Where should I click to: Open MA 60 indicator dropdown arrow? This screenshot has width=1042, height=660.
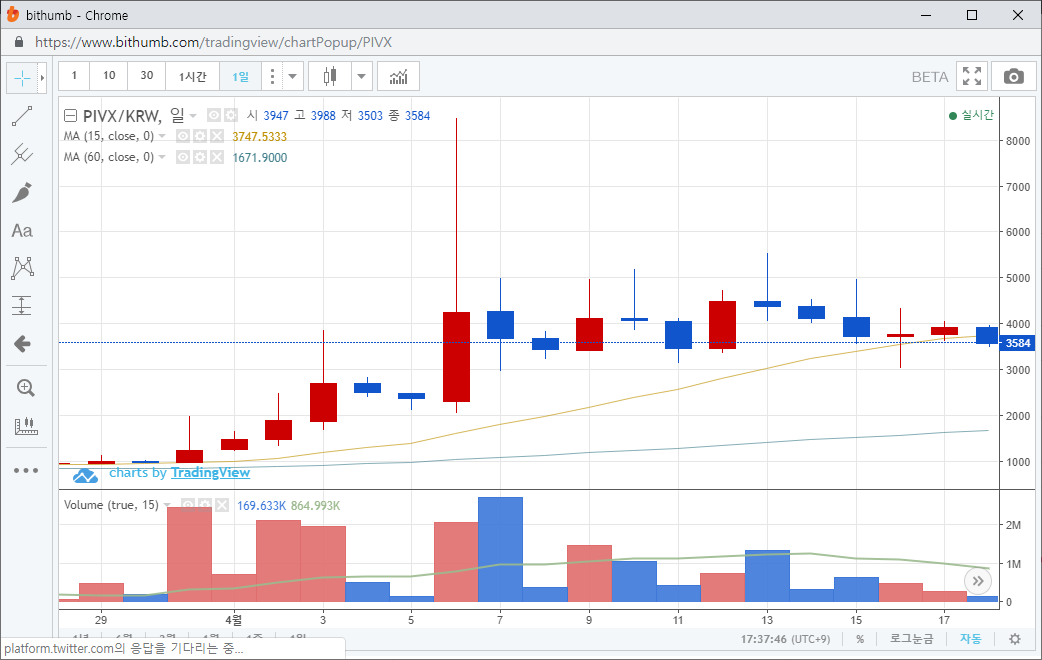tap(162, 158)
